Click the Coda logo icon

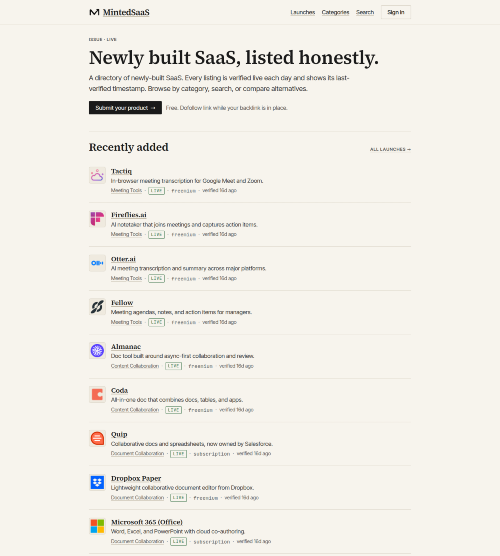pos(97,395)
